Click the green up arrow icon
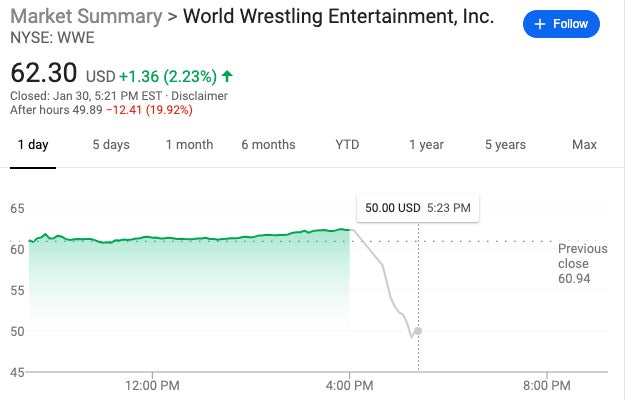Screen dimensions: 628x400 pyautogui.click(x=228, y=76)
